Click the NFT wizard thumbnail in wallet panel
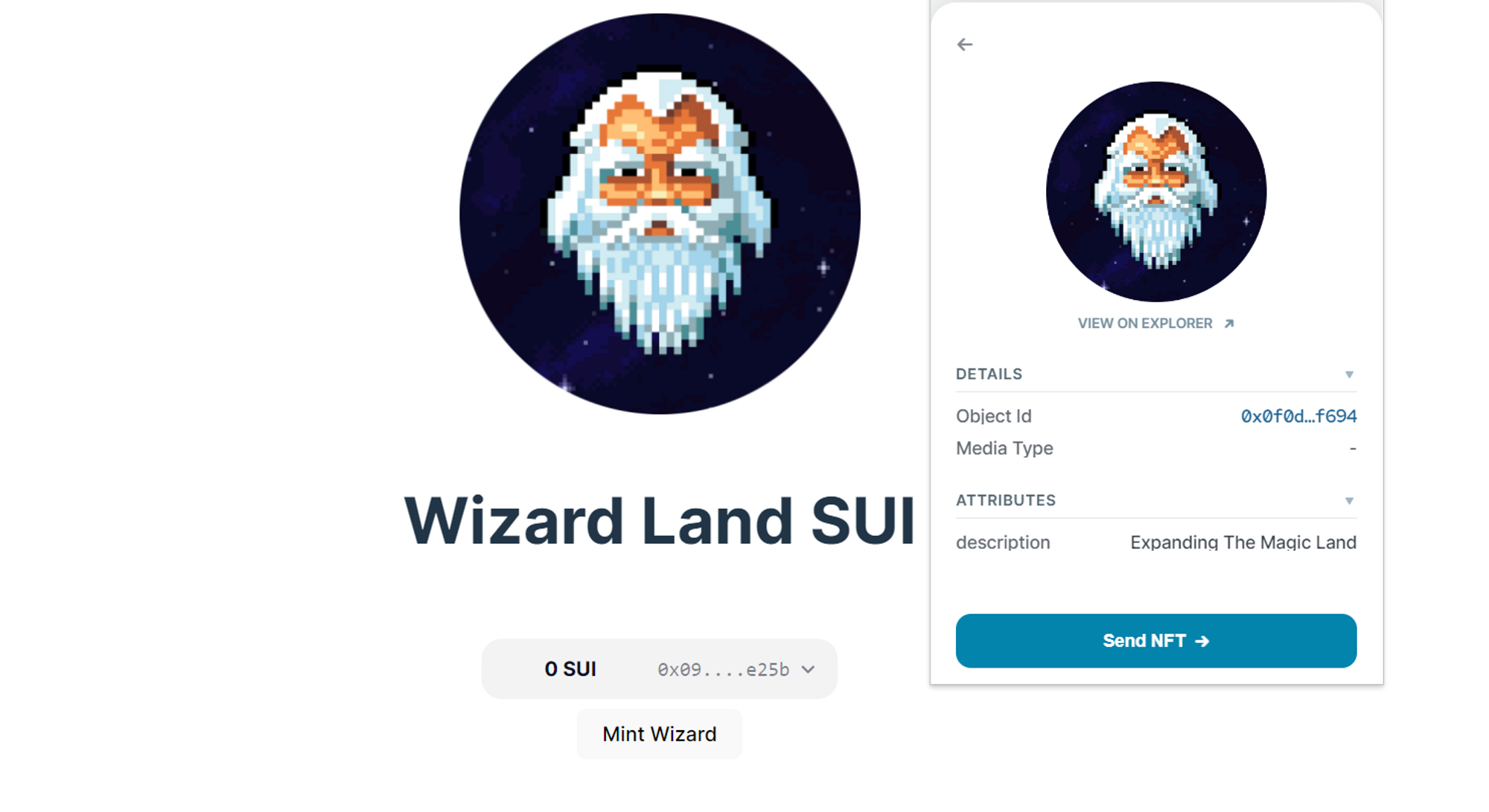 pyautogui.click(x=1155, y=192)
